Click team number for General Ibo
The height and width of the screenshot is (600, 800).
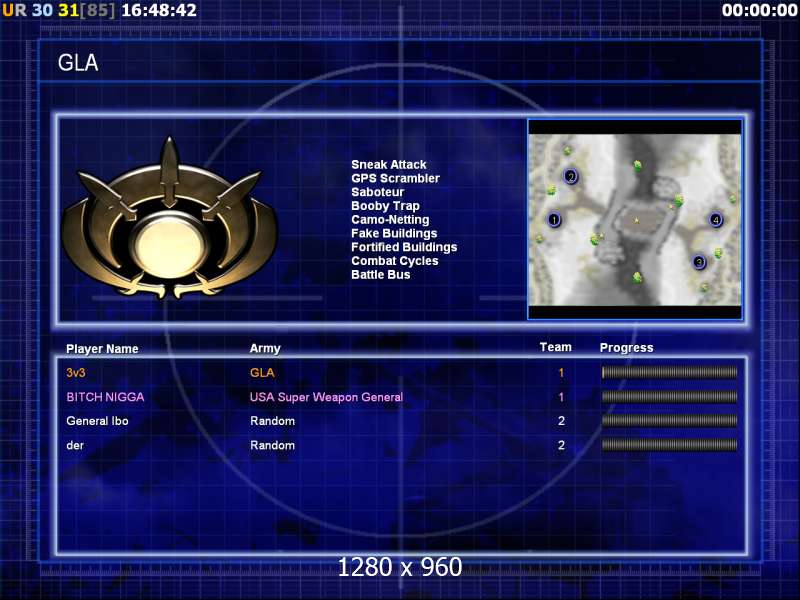click(x=561, y=421)
